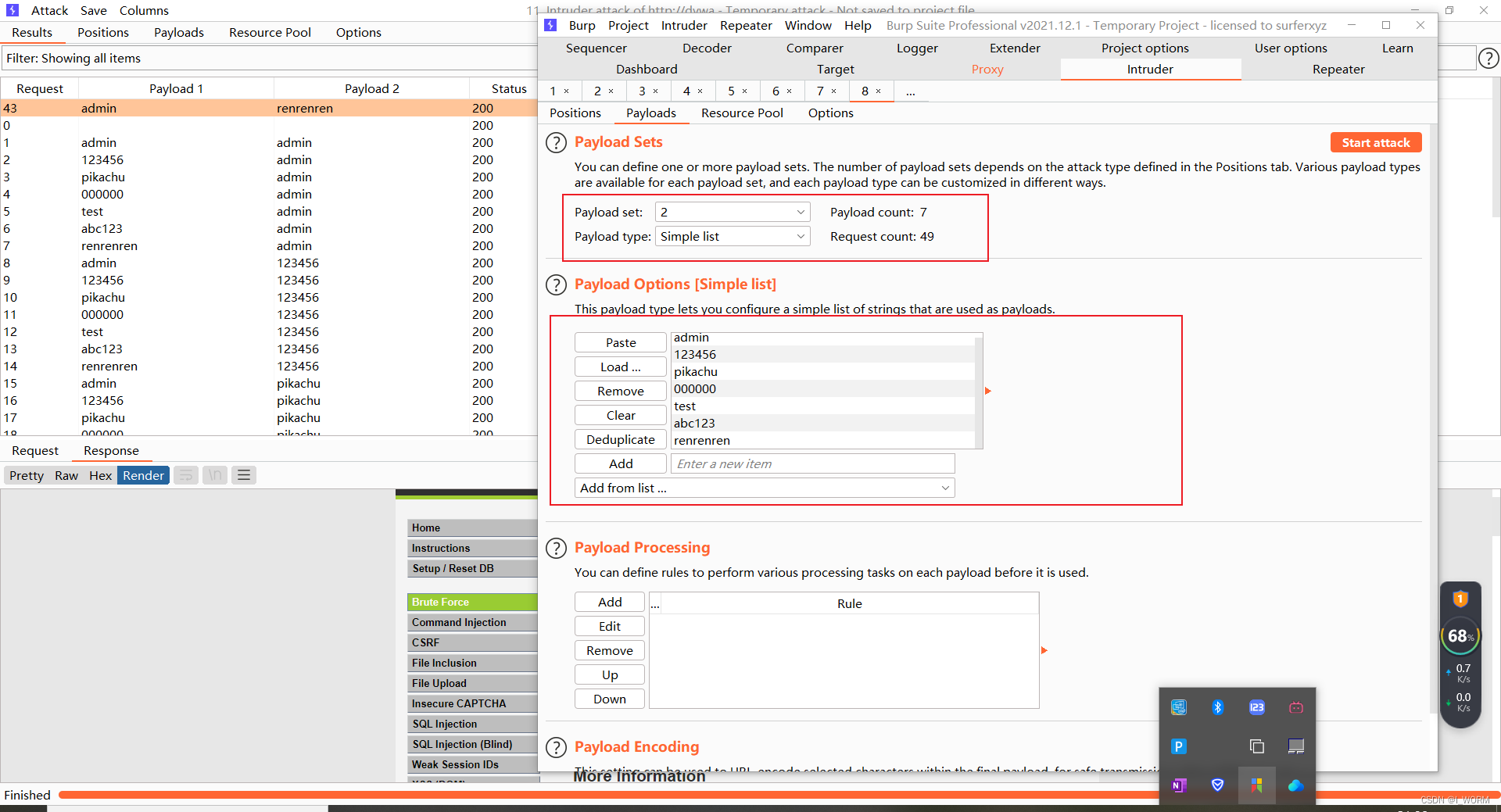
Task: Open Payload Sets help icon
Action: click(556, 143)
